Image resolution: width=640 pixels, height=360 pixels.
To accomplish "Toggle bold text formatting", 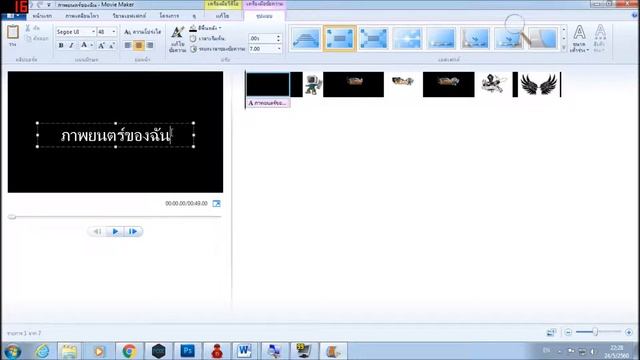I will click(x=61, y=45).
